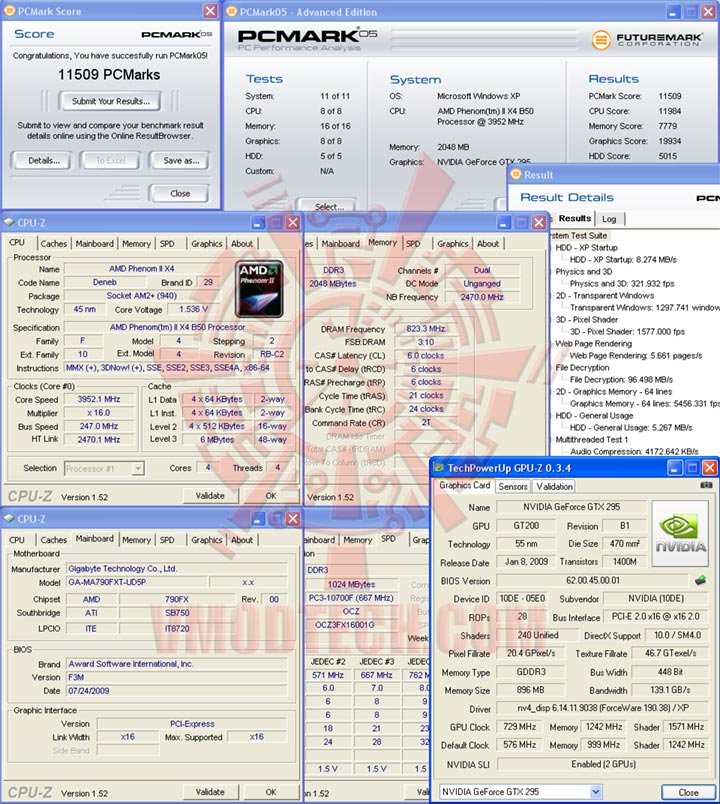Click the BIOS date 07/24/2009
The width and height of the screenshot is (720, 804).
pyautogui.click(x=177, y=691)
